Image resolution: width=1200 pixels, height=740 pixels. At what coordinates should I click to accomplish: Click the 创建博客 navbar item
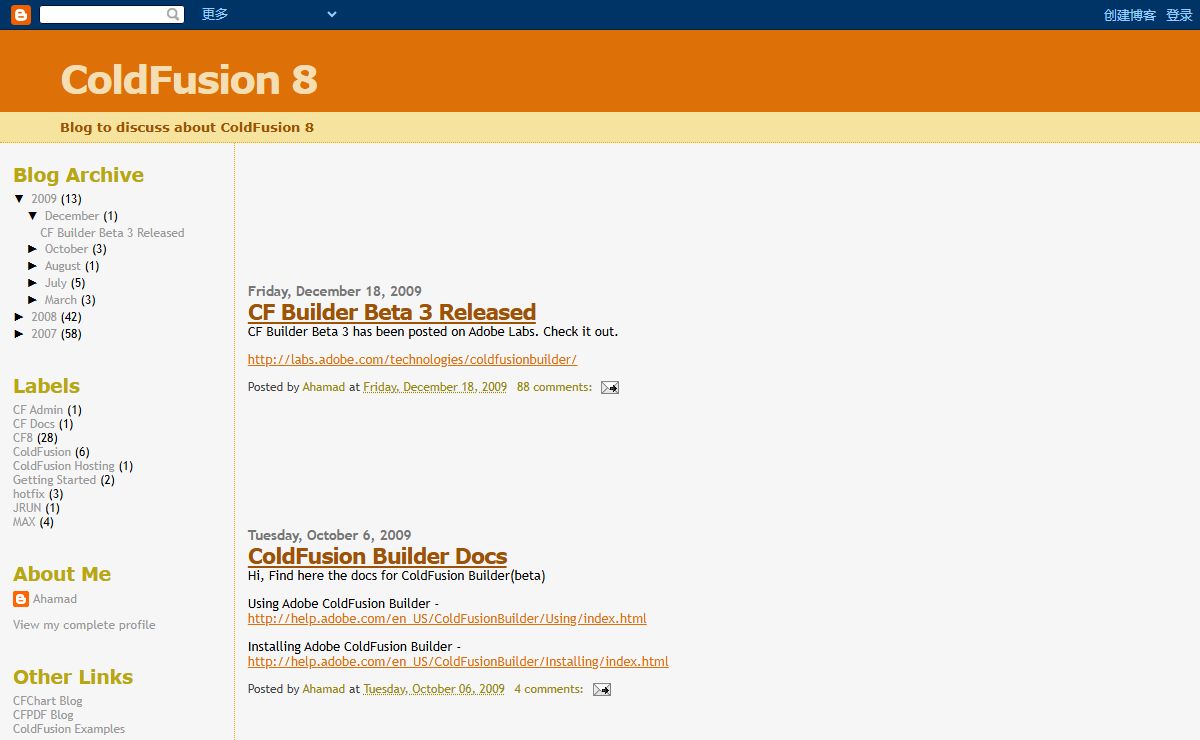pos(1129,15)
